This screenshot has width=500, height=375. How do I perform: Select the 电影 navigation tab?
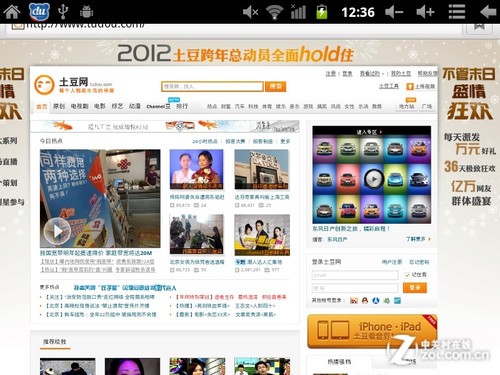(x=100, y=106)
